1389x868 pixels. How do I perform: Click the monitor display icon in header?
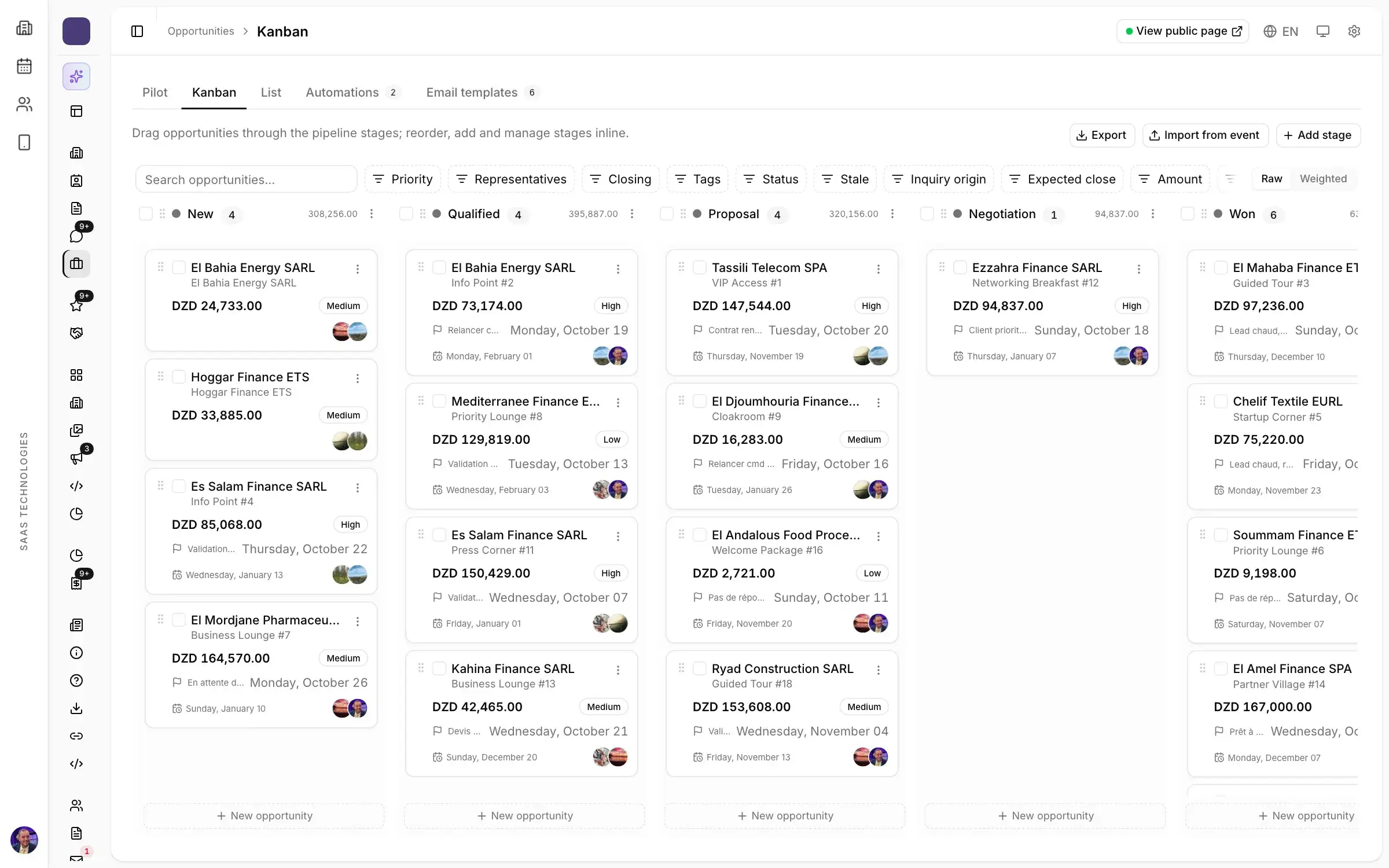pos(1323,31)
